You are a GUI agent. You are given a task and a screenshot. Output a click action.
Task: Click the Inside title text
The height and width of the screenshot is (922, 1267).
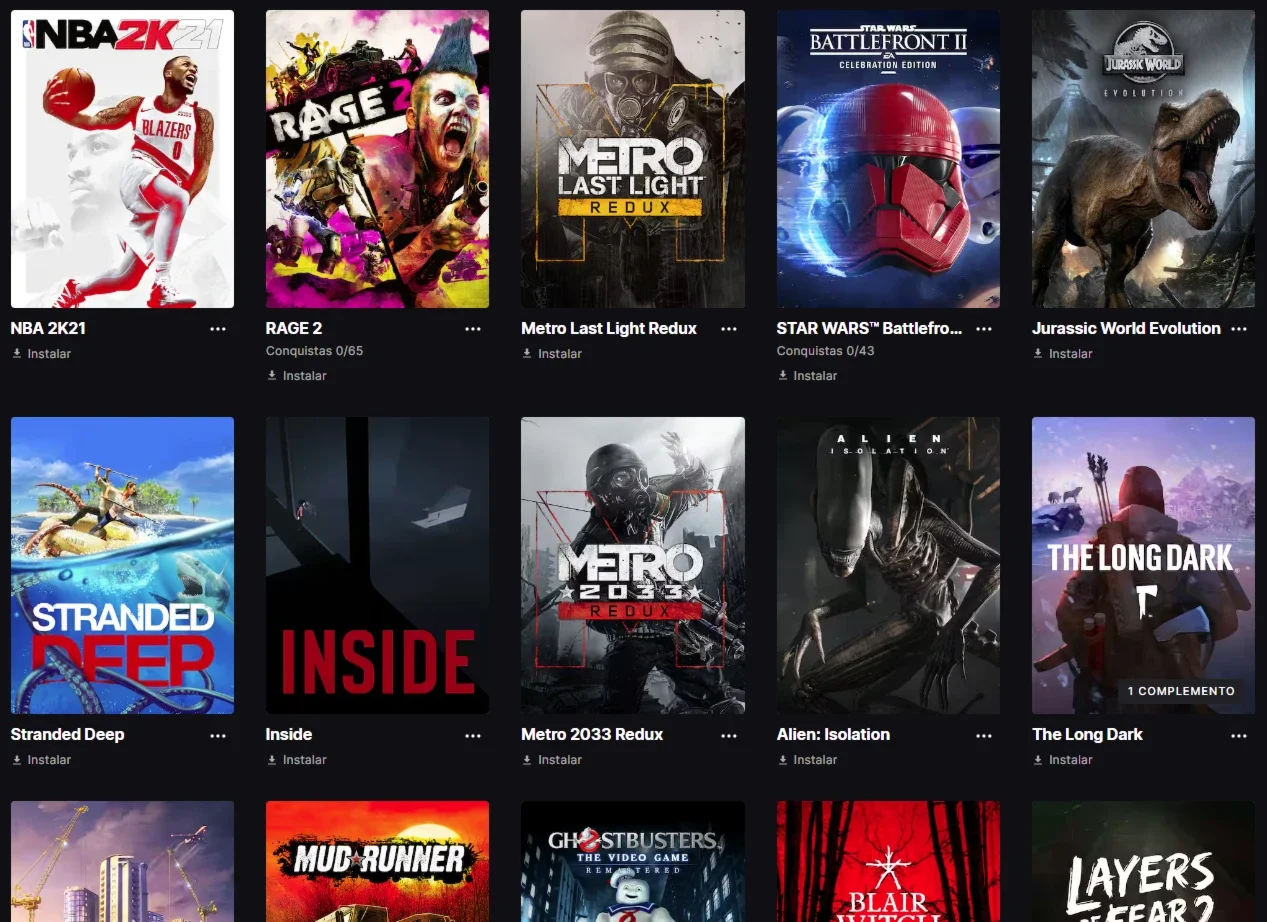click(x=289, y=734)
